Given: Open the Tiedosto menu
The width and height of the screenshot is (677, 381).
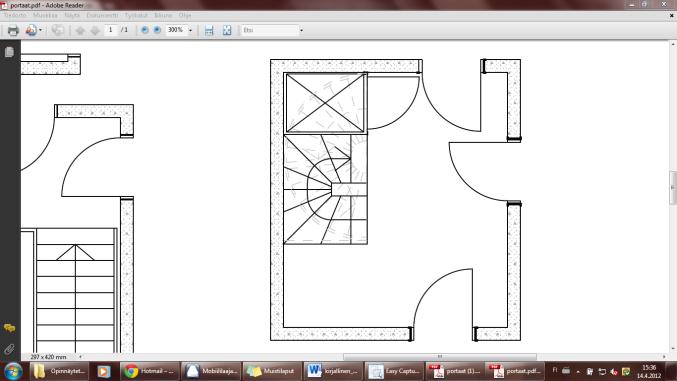Looking at the screenshot, I should [x=15, y=15].
